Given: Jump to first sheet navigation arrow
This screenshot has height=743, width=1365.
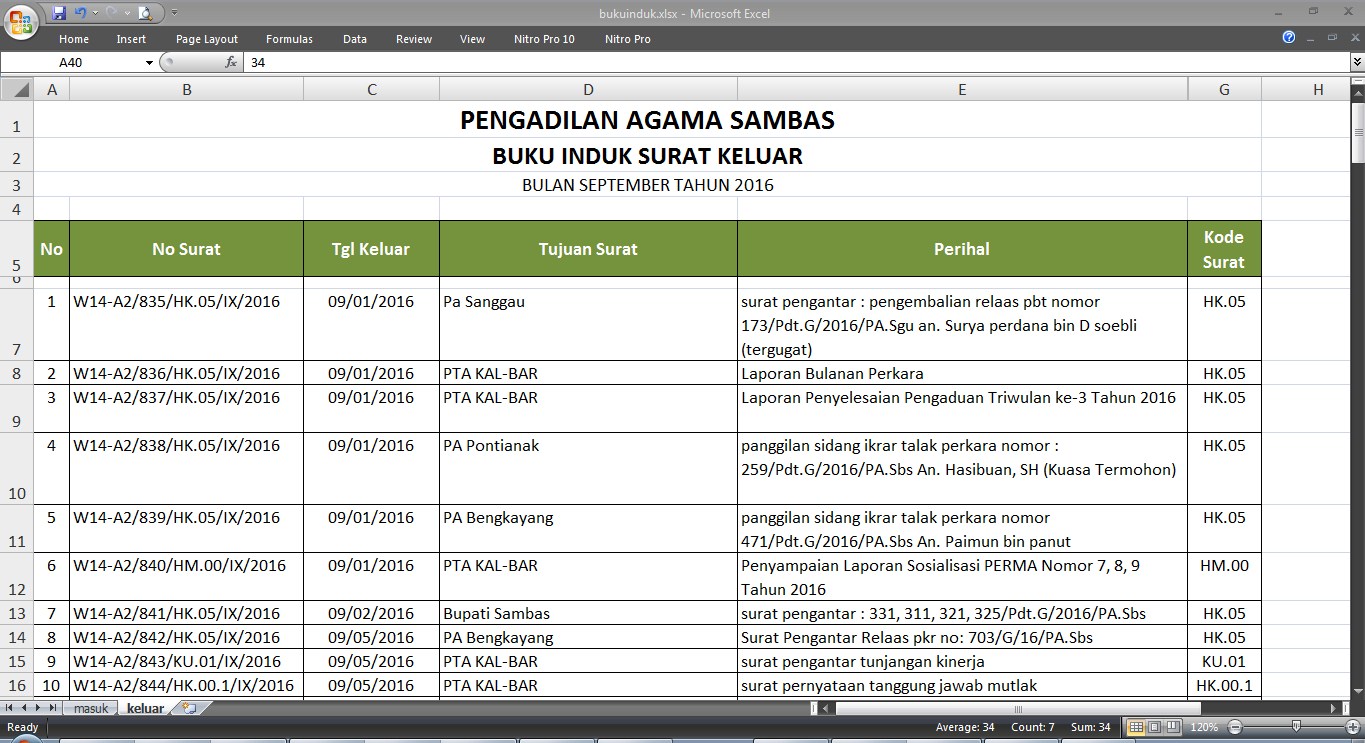Looking at the screenshot, I should (10, 708).
